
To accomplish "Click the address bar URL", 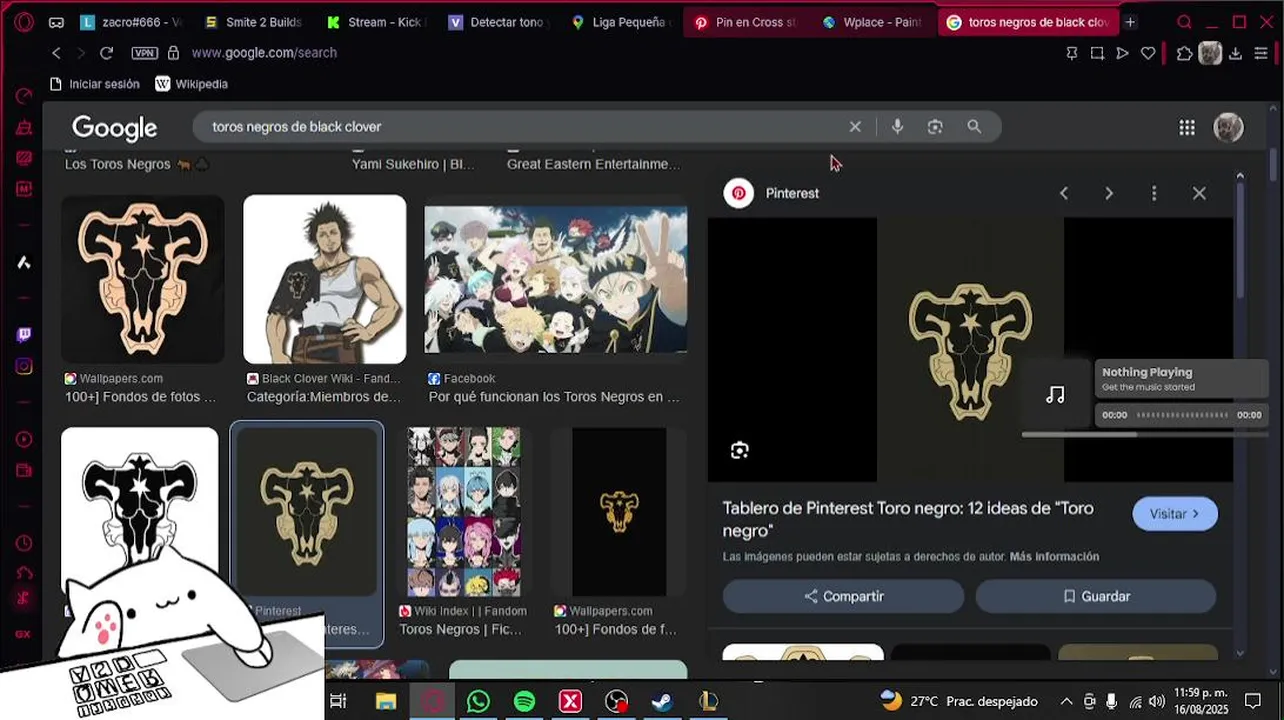I will click(x=264, y=53).
